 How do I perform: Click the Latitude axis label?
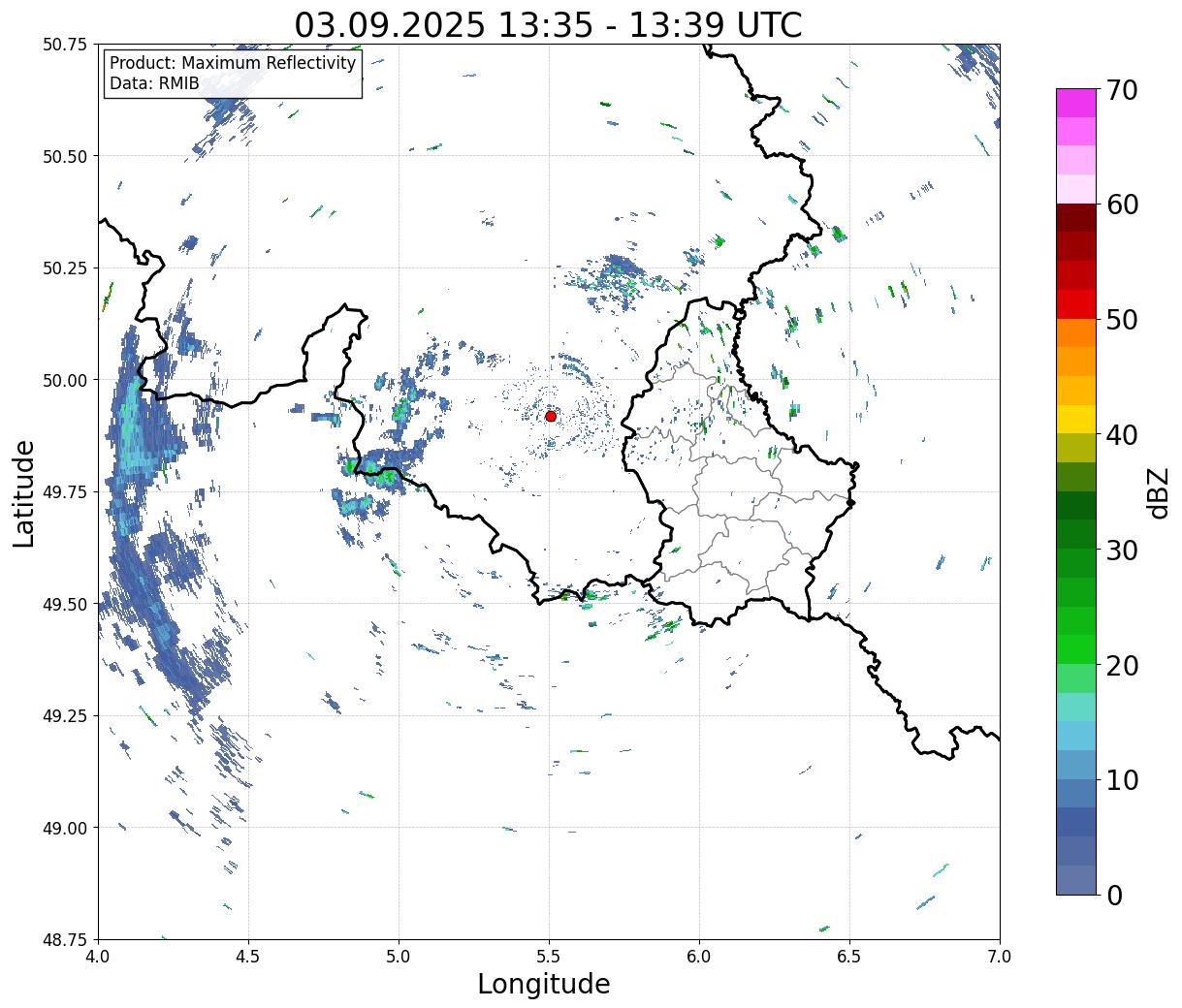click(x=24, y=493)
